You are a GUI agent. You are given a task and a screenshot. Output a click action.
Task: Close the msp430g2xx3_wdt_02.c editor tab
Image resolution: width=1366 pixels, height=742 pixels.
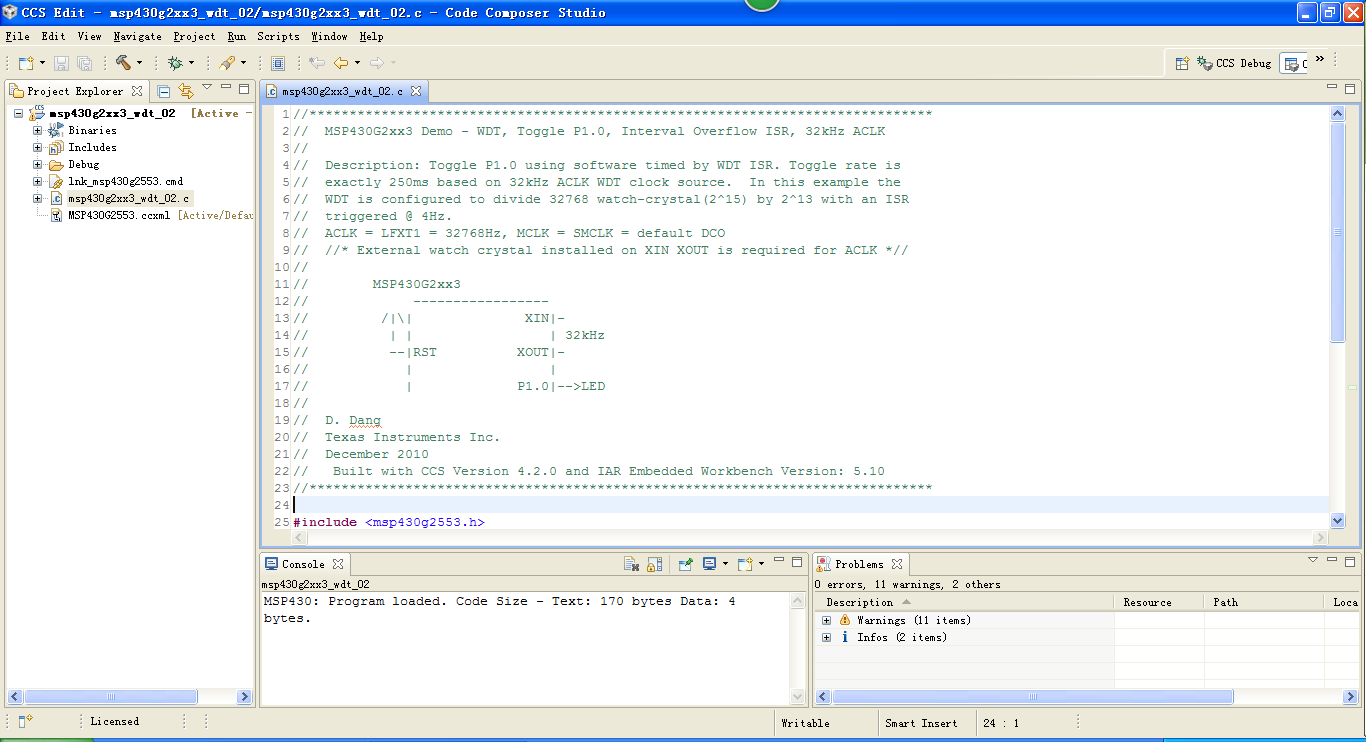(x=416, y=91)
